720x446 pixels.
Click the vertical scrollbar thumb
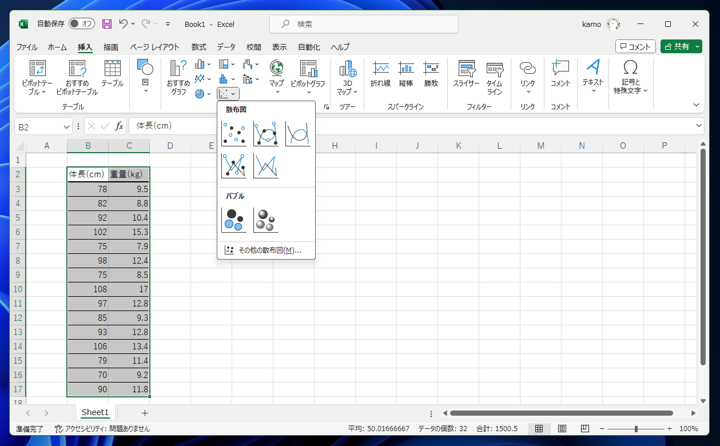click(x=703, y=257)
